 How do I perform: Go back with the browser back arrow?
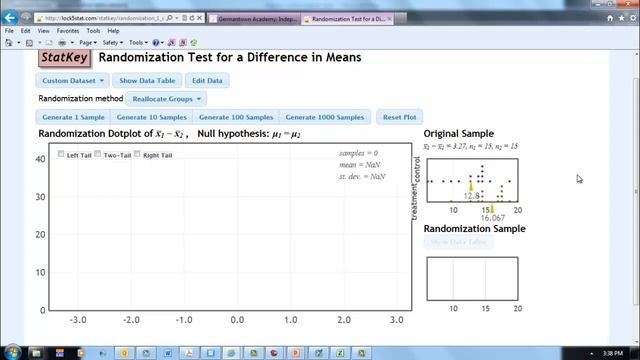pyautogui.click(x=9, y=18)
